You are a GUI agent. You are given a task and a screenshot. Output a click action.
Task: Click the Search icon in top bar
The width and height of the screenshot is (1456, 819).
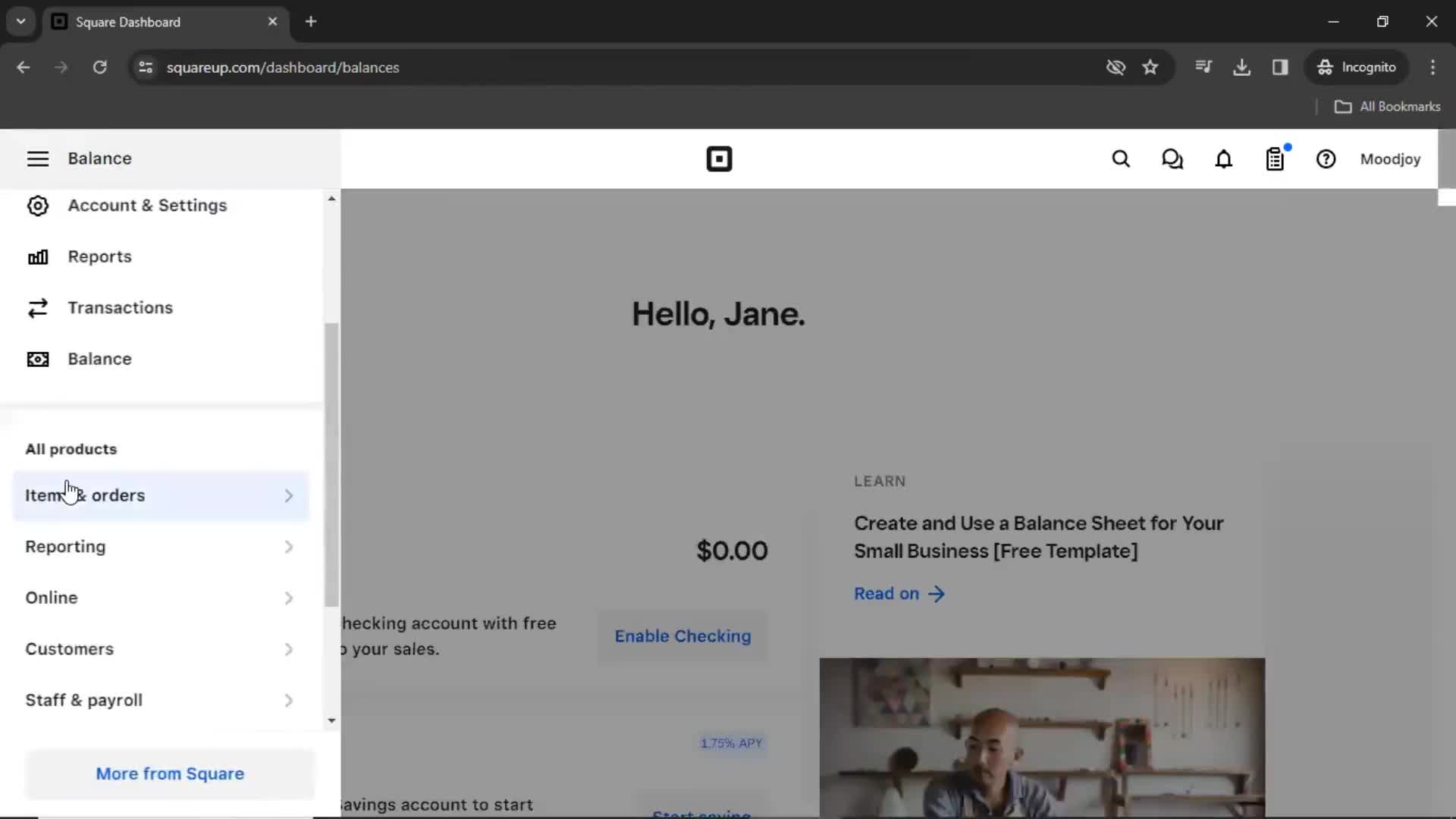click(x=1120, y=159)
